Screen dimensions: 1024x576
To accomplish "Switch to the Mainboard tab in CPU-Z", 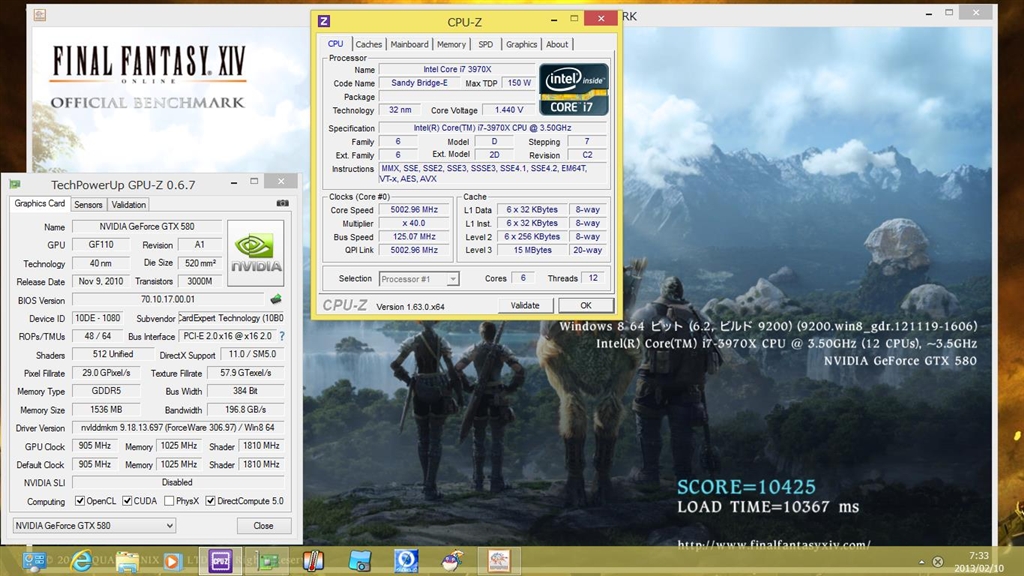I will point(409,44).
